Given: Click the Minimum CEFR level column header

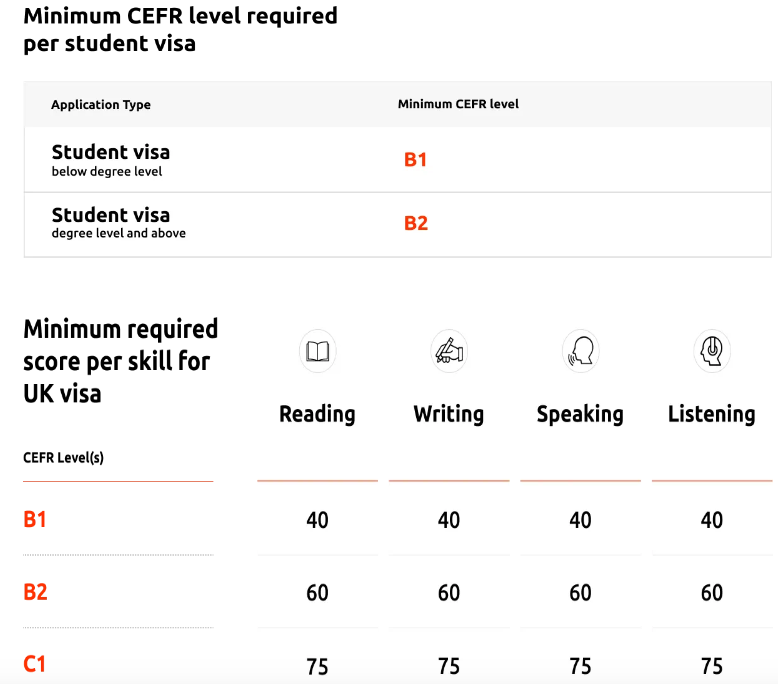Looking at the screenshot, I should point(458,104).
